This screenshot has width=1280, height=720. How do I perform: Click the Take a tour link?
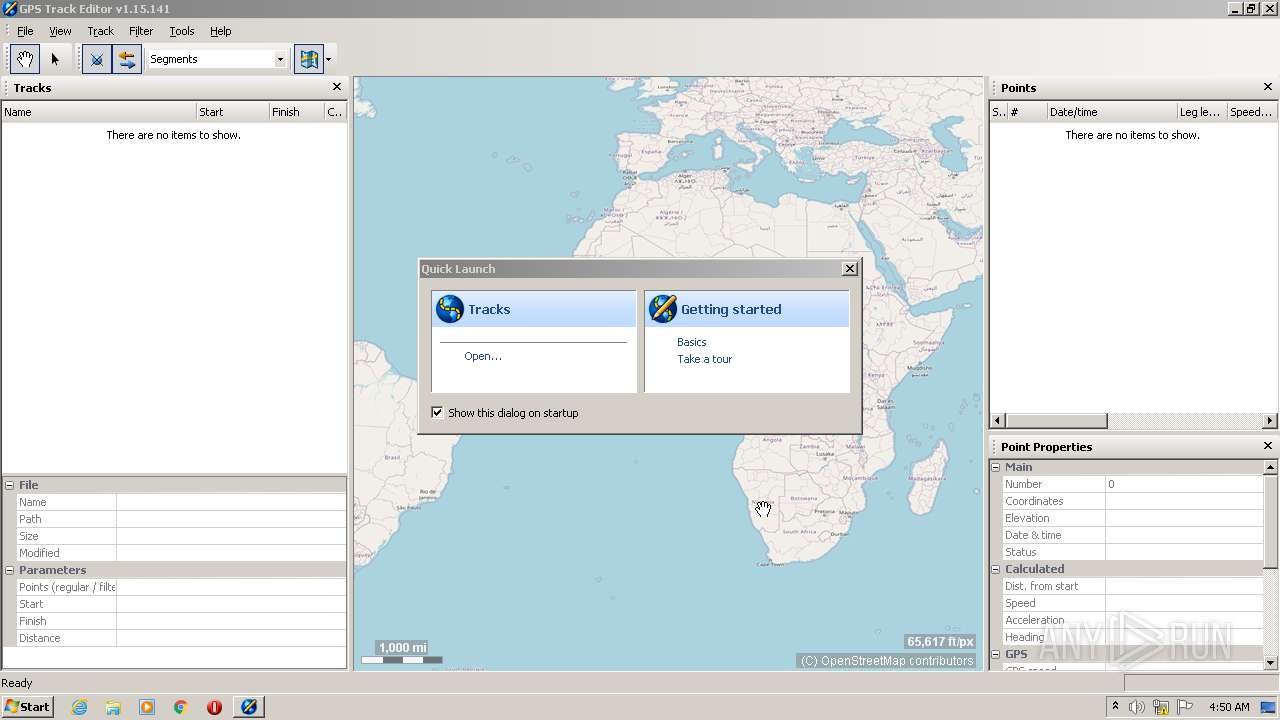click(705, 359)
